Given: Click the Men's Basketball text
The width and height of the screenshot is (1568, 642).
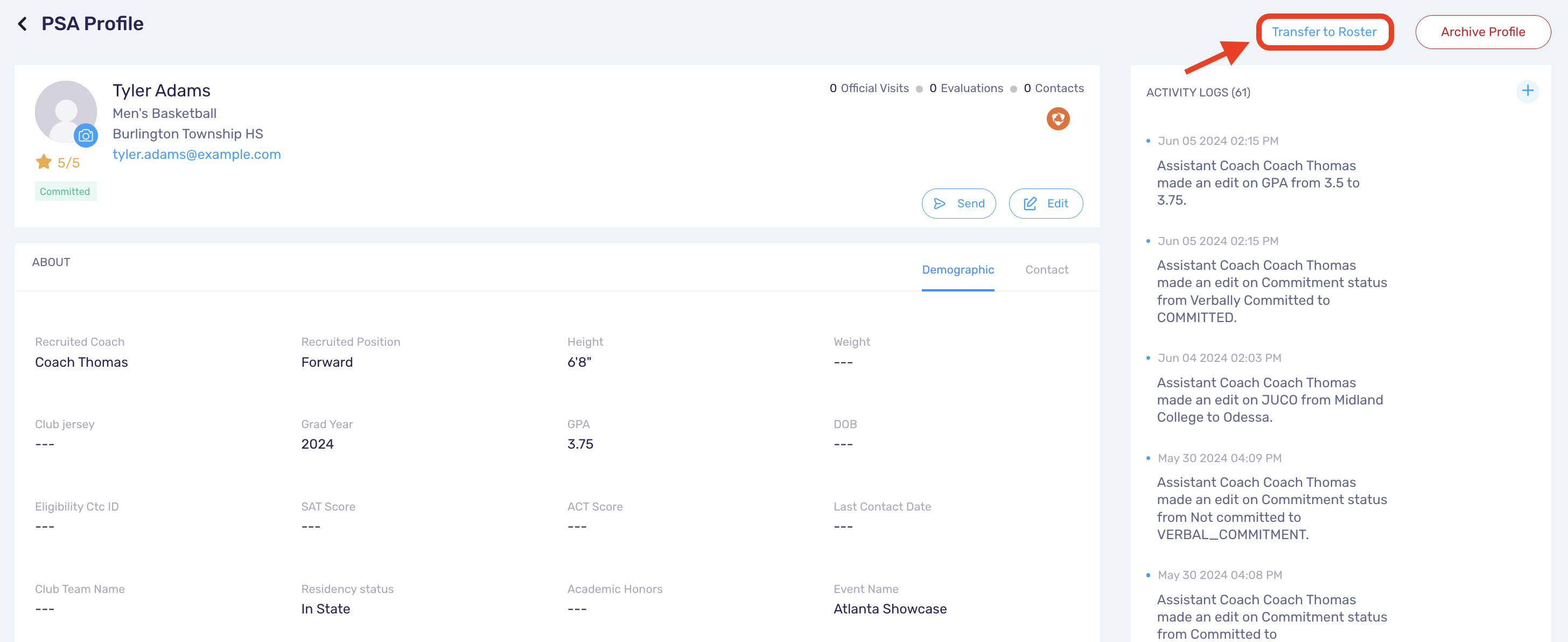Looking at the screenshot, I should 164,113.
